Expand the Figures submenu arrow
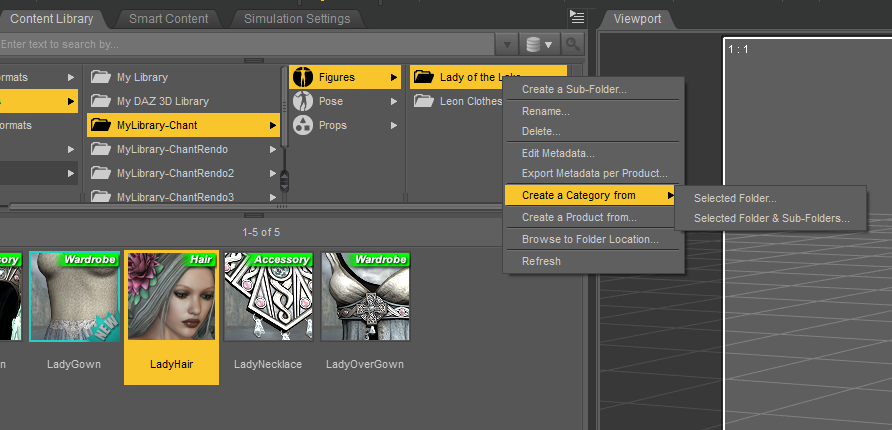This screenshot has height=430, width=892. pos(394,77)
